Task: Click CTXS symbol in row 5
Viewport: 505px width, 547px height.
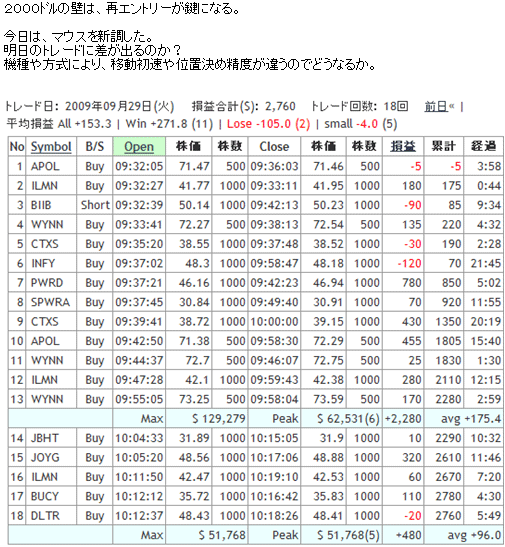Action: click(45, 244)
